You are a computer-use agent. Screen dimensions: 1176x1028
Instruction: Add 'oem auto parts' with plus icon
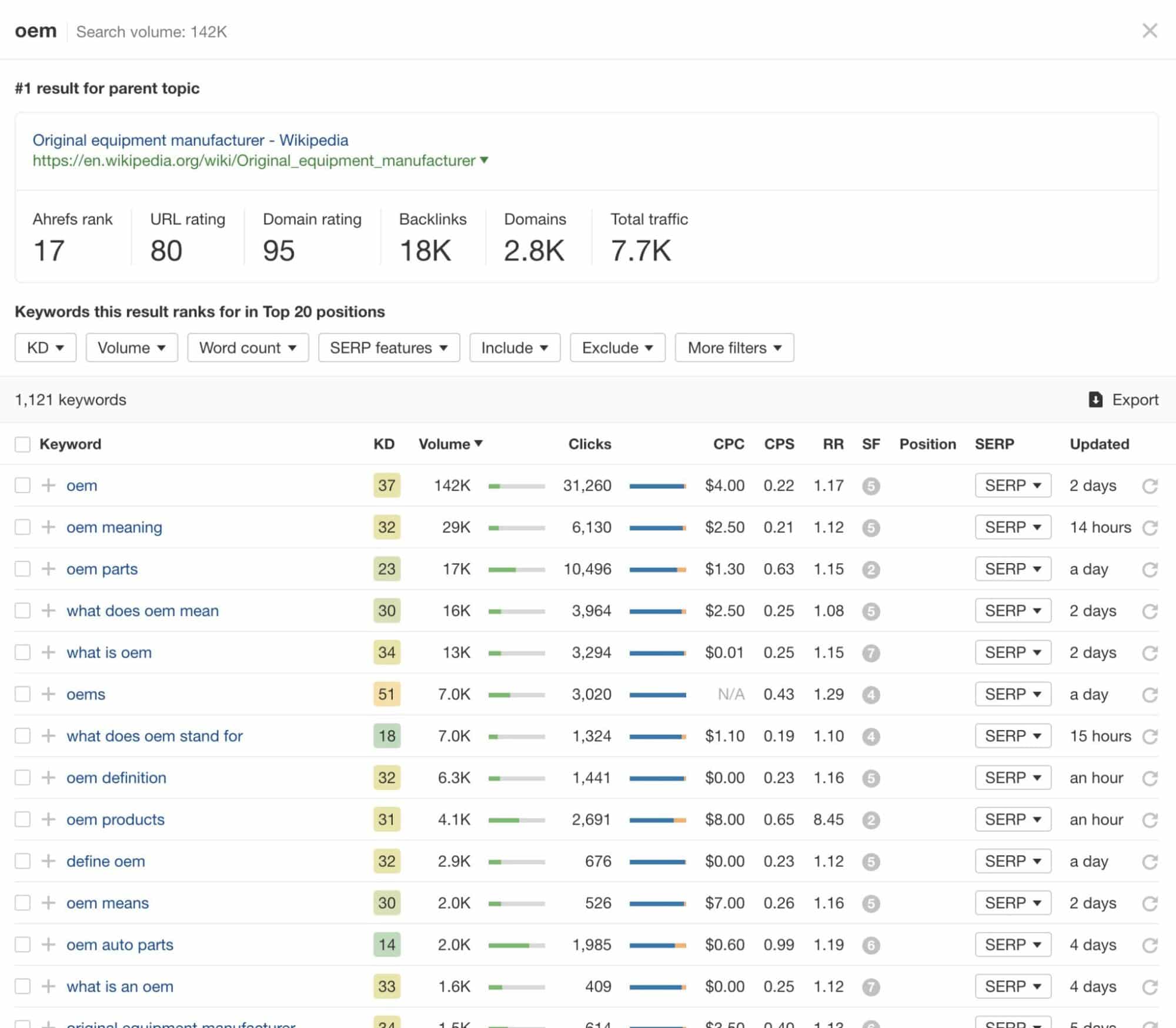(49, 945)
